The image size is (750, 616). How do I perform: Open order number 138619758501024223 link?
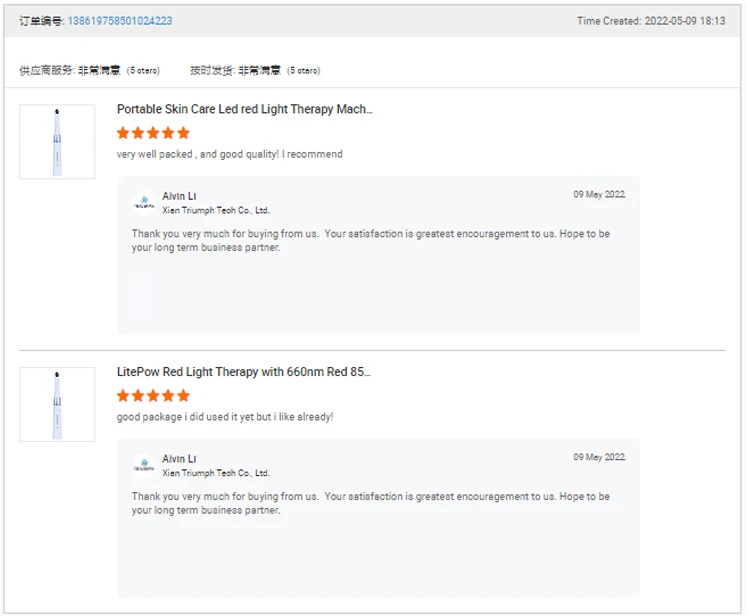[x=119, y=21]
